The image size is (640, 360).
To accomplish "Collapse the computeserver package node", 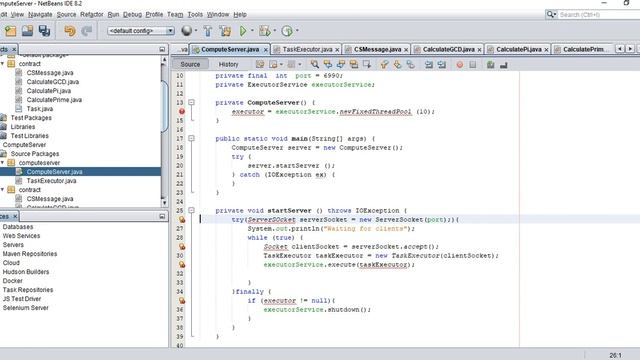I will click(x=2, y=163).
